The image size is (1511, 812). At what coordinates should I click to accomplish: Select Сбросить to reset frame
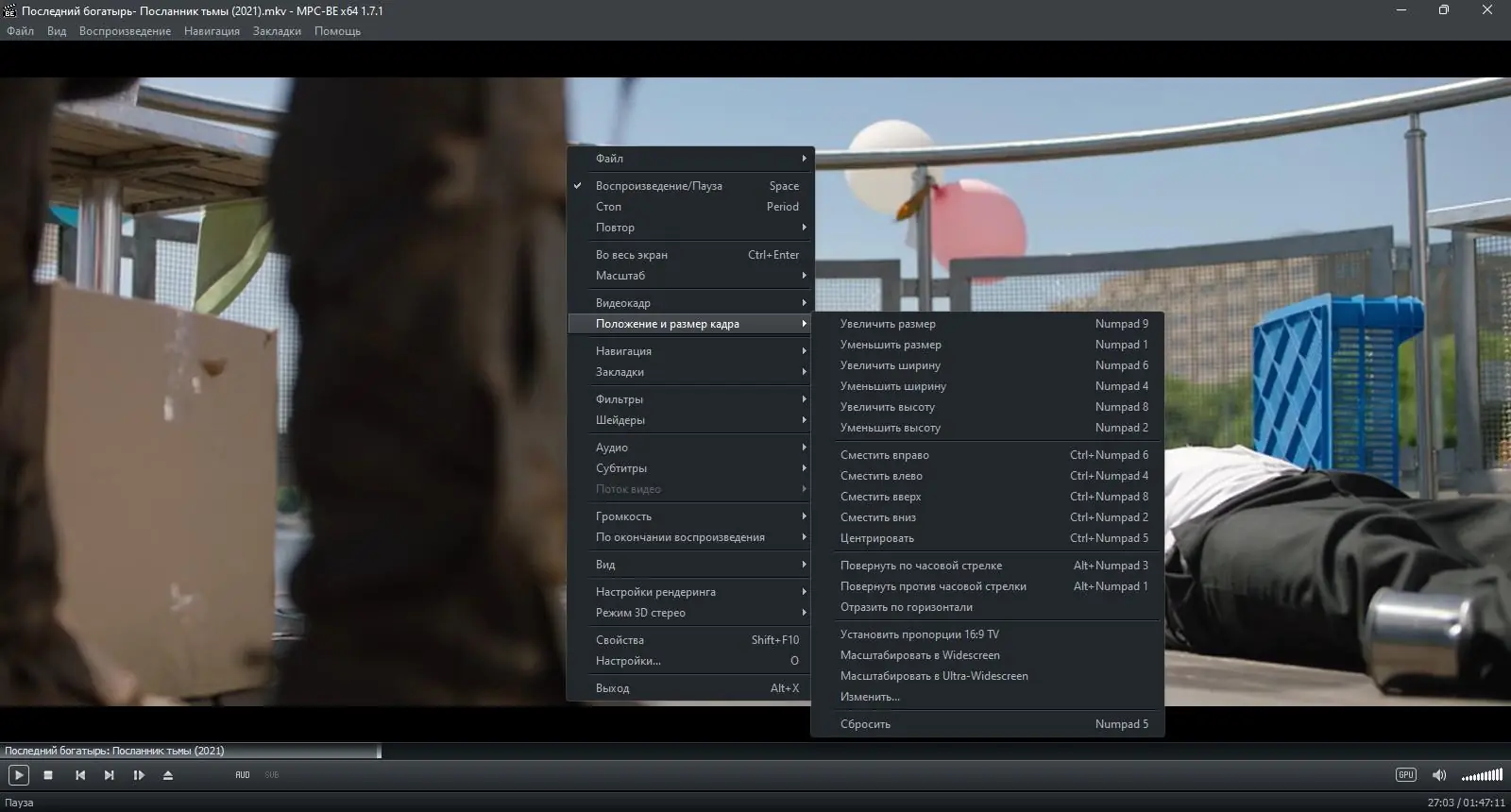pyautogui.click(x=988, y=724)
